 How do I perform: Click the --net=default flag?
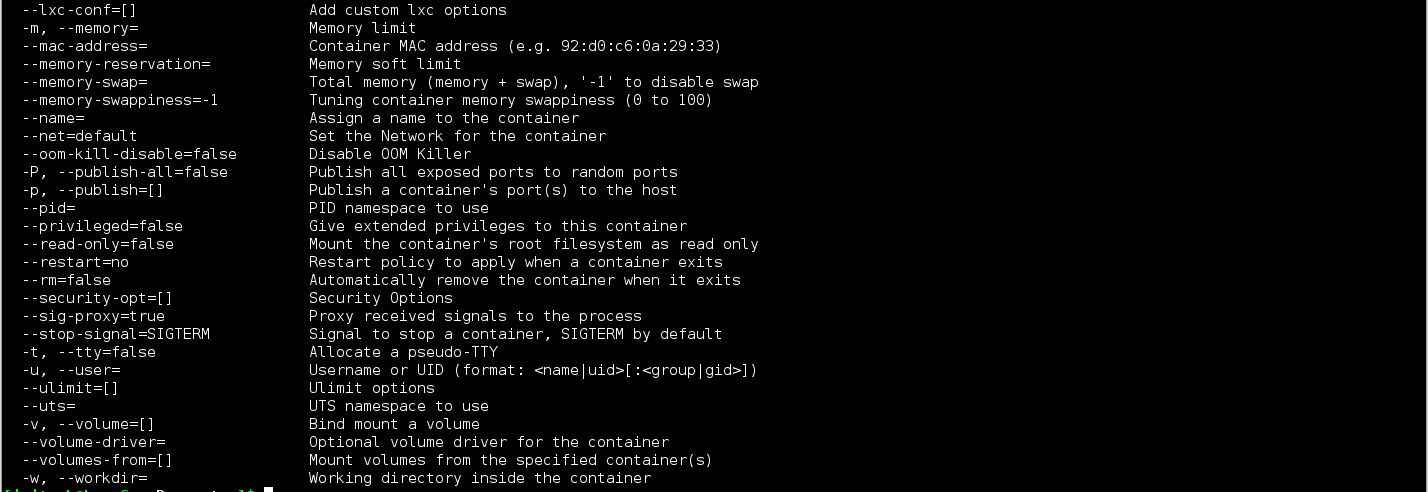coord(79,136)
